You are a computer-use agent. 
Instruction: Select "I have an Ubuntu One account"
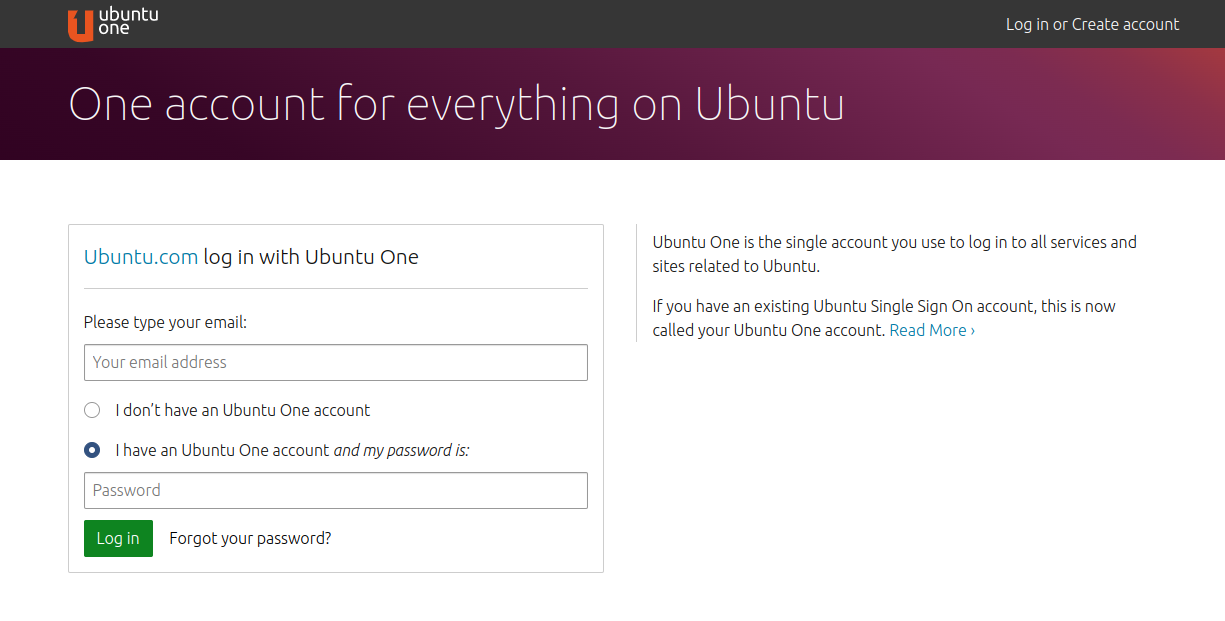tap(92, 450)
